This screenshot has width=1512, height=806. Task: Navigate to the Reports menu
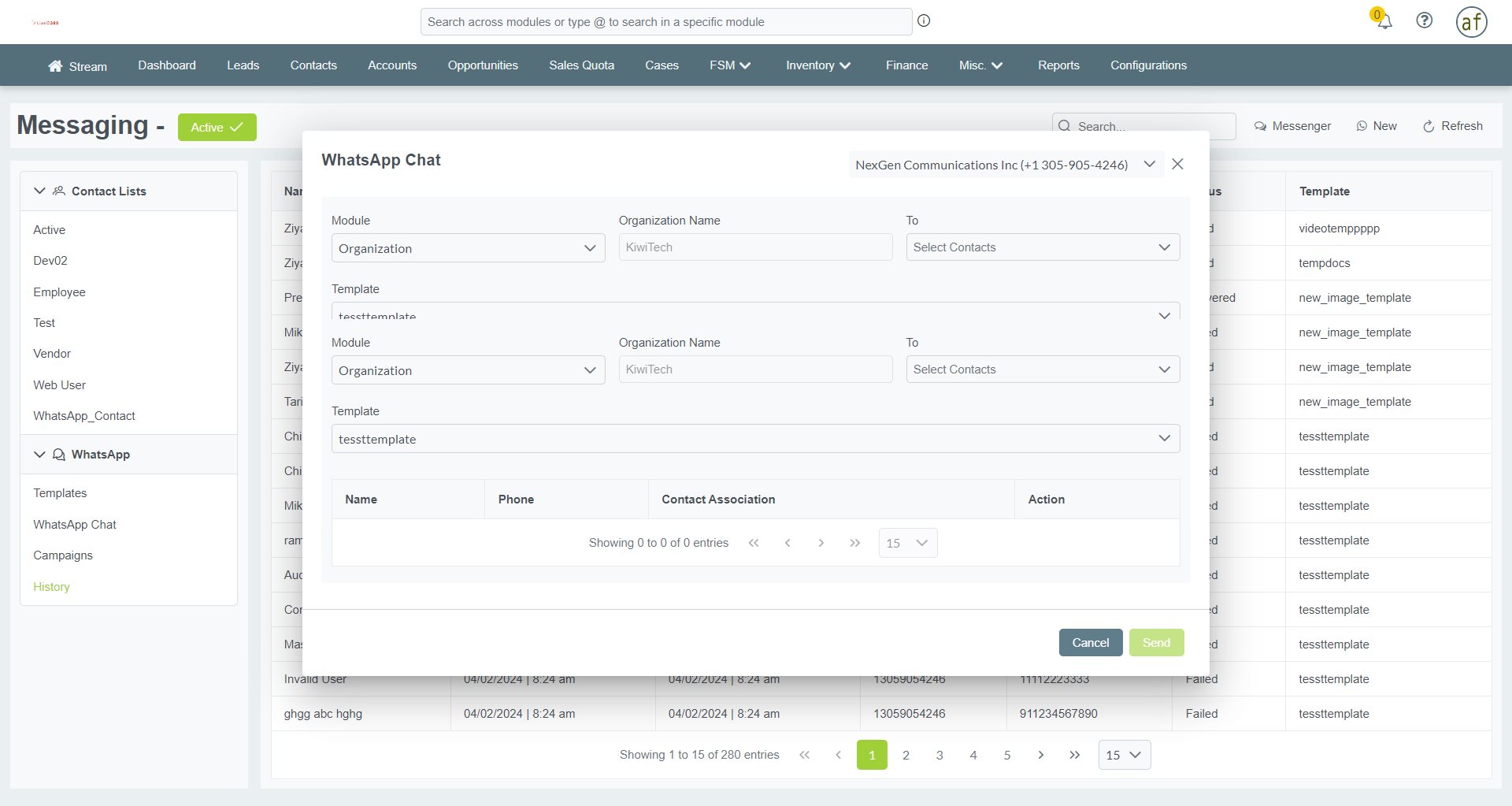click(x=1058, y=65)
